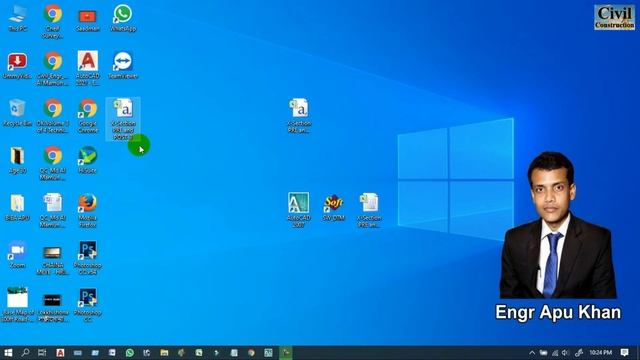Select the unhighlighted X-Section file with letter-a icon
Viewport: 640px width, 360px height.
299,116
